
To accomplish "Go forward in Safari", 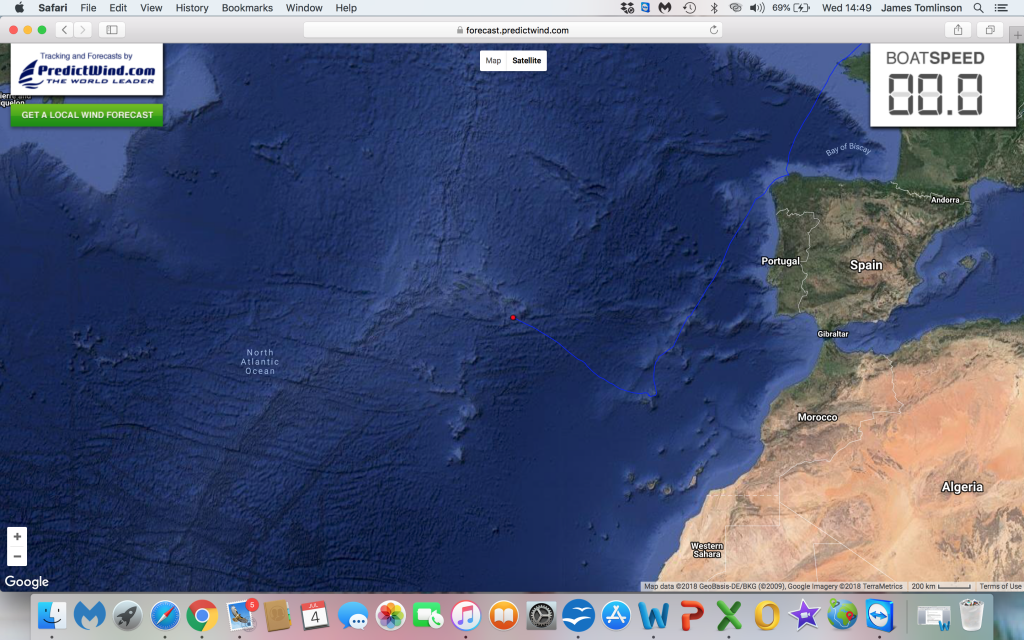I will [82, 30].
